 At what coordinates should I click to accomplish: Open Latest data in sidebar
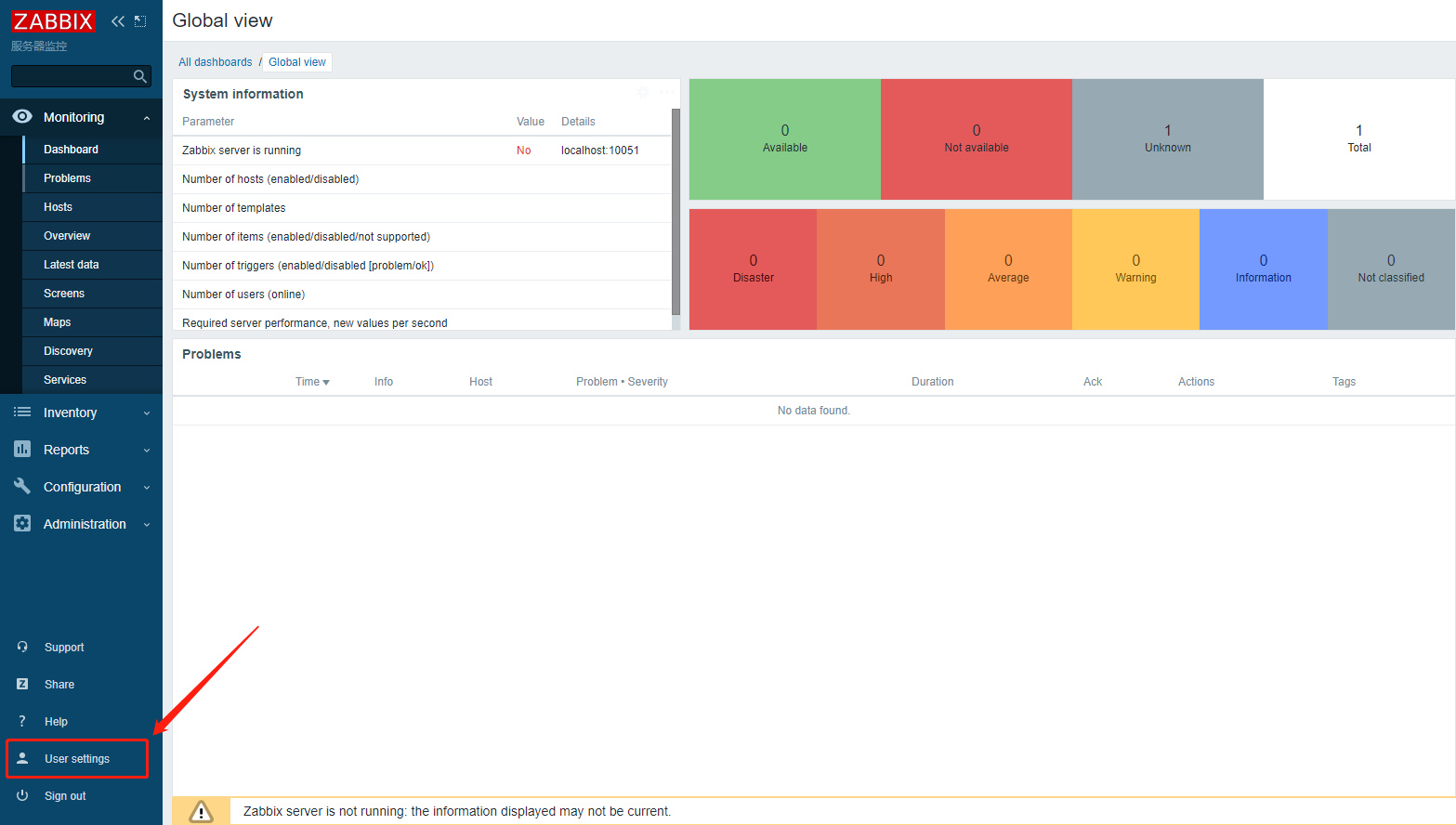click(x=71, y=265)
